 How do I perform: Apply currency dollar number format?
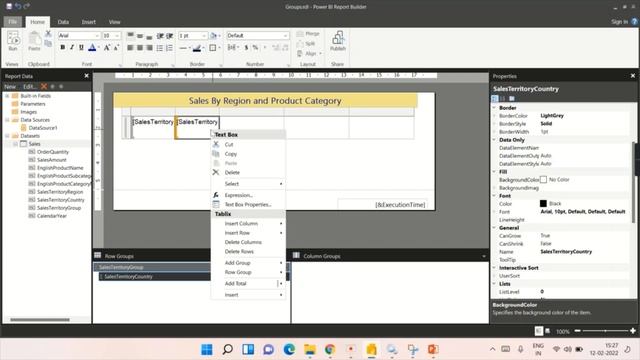pyautogui.click(x=246, y=48)
